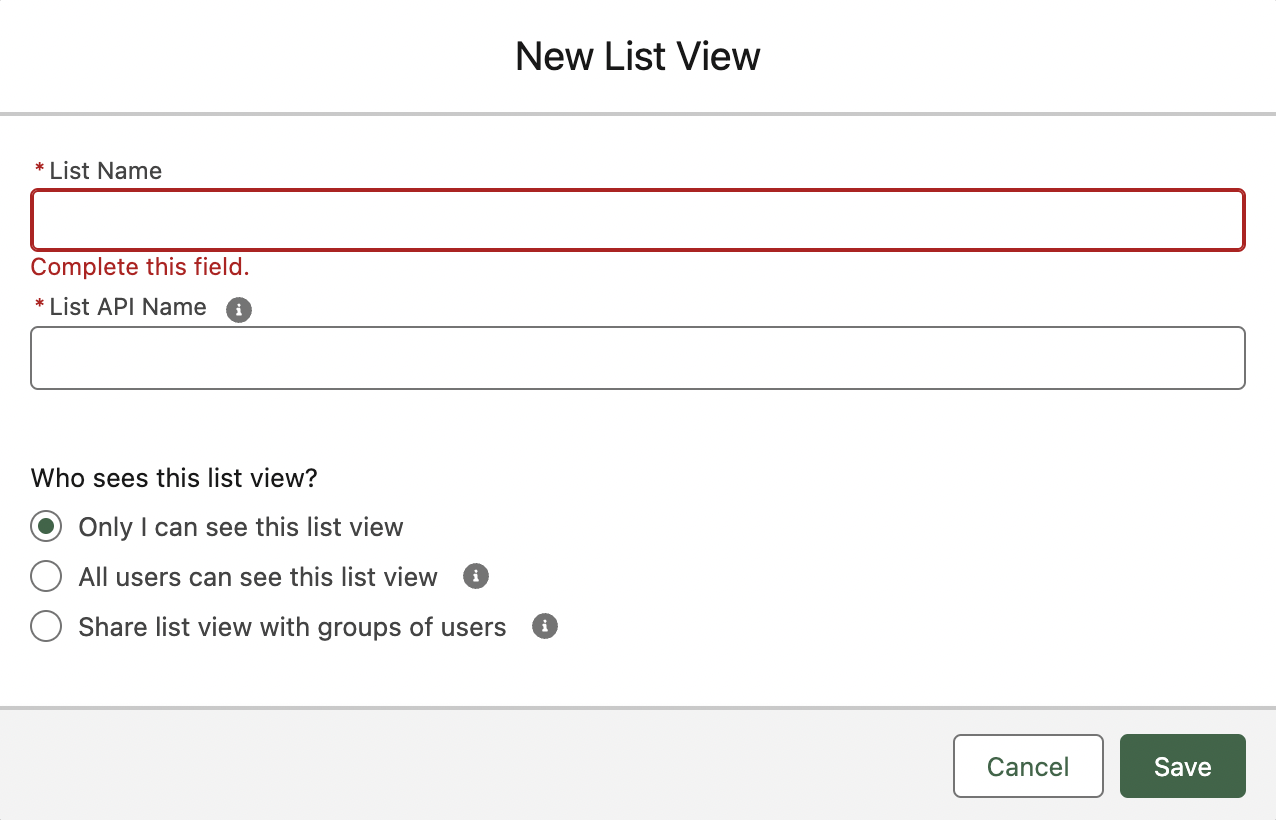1276x820 pixels.
Task: Click the List Name field label
Action: [105, 171]
